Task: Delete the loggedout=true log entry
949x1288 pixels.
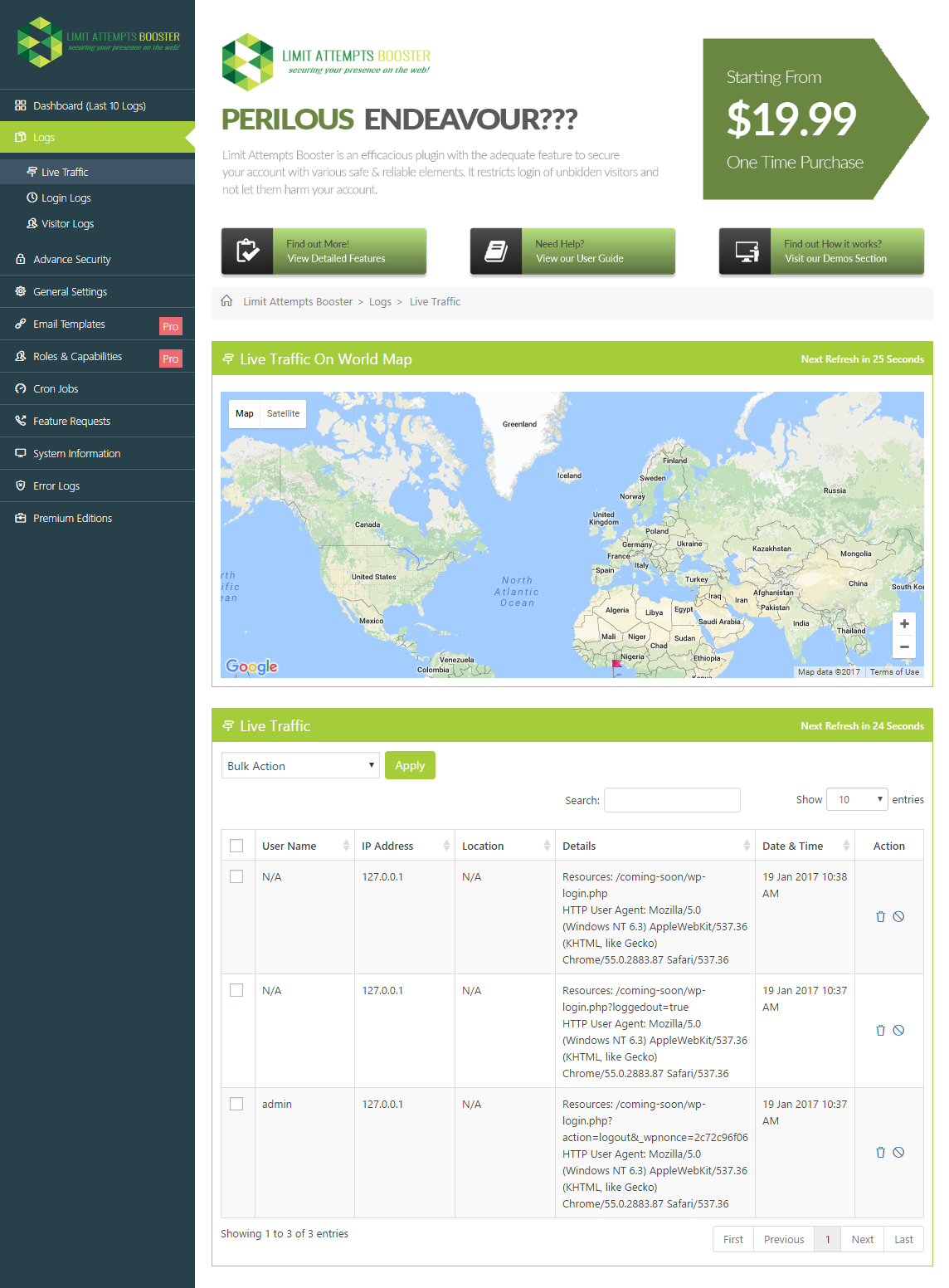Action: 880,1030
